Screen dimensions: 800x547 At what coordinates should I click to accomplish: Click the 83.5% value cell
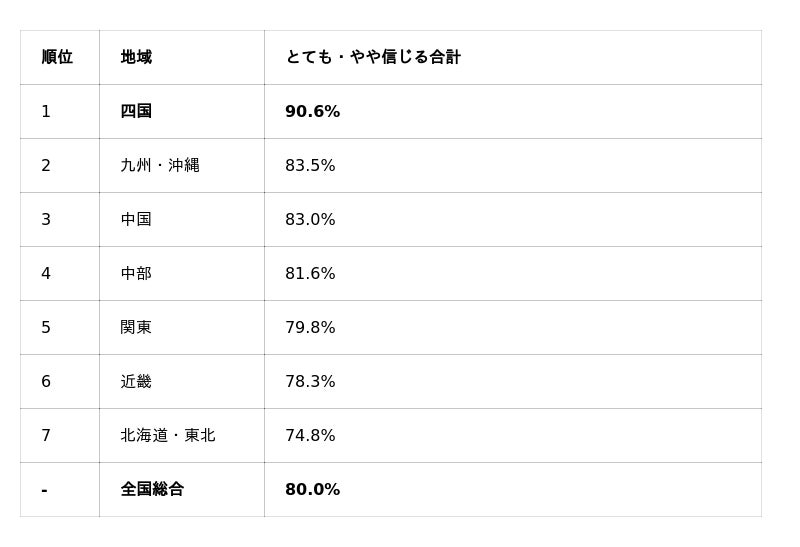[x=310, y=165]
